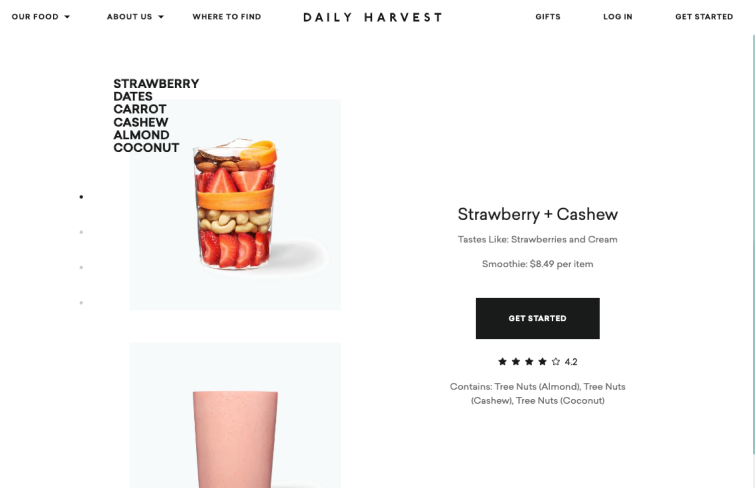Screen dimensions: 755x488
Task: Open the Log In page
Action: [x=618, y=17]
